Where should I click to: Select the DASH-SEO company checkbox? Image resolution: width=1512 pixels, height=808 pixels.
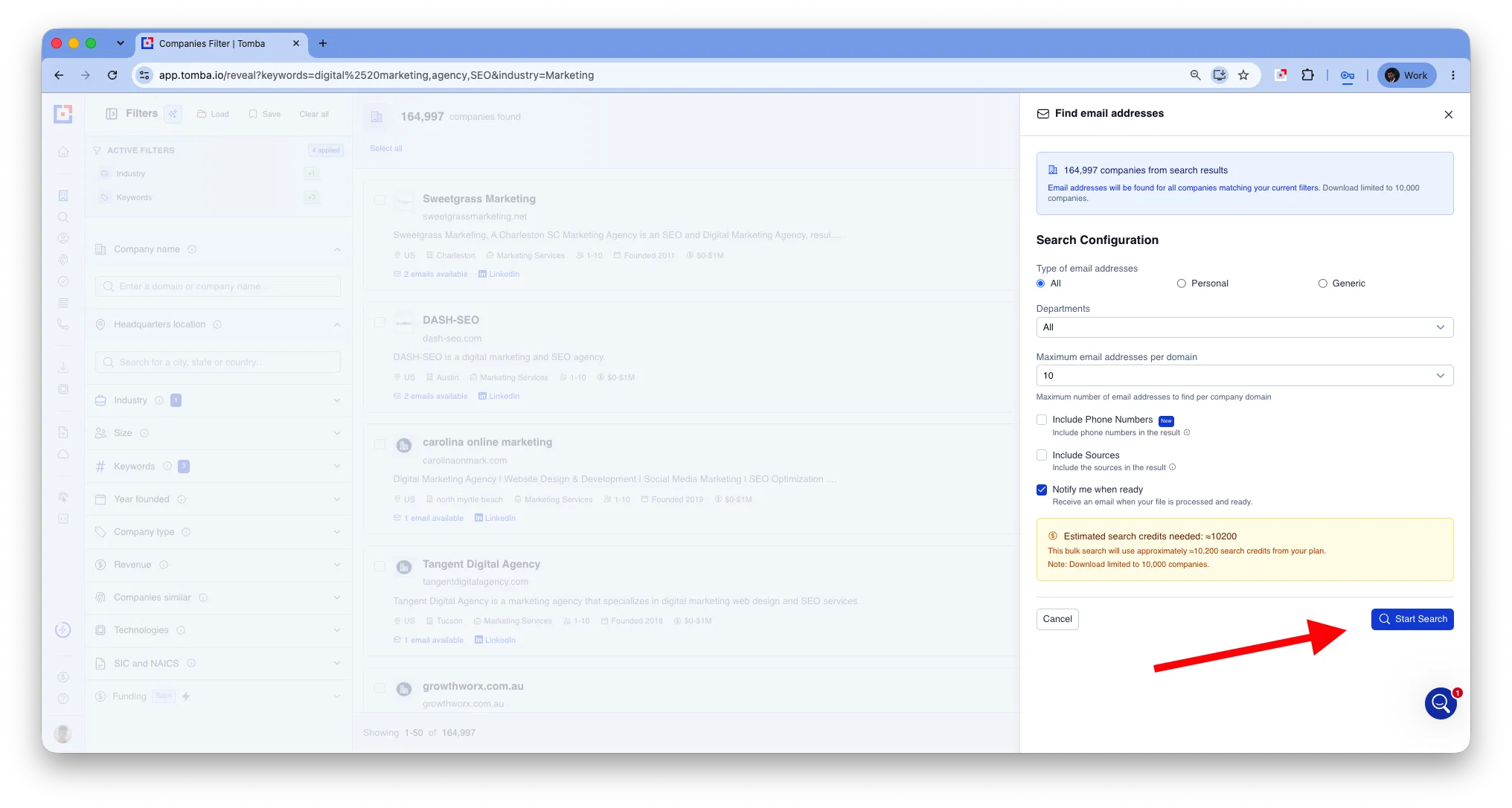coord(379,322)
